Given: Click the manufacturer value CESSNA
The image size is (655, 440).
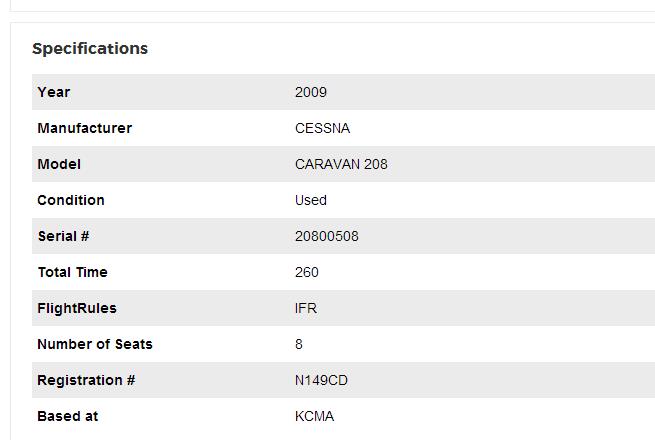Looking at the screenshot, I should pos(322,128).
